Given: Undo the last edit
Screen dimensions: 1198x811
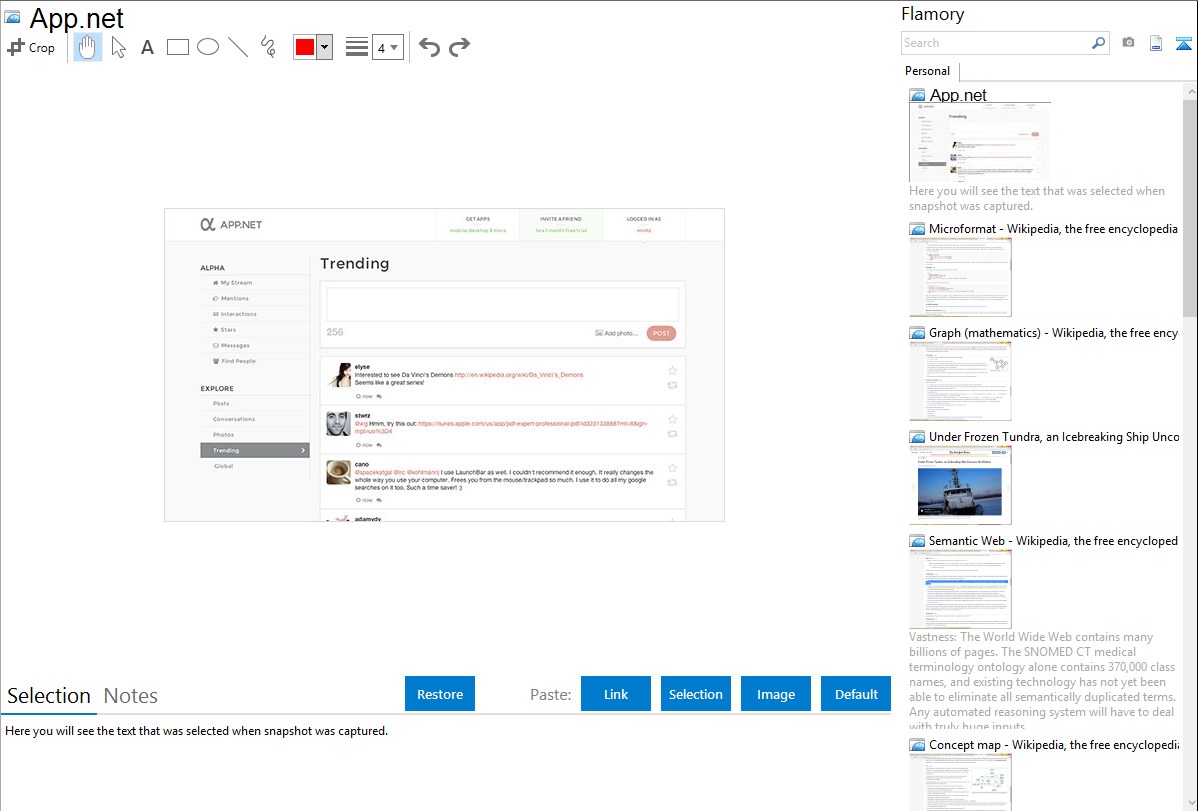Looking at the screenshot, I should tap(429, 47).
